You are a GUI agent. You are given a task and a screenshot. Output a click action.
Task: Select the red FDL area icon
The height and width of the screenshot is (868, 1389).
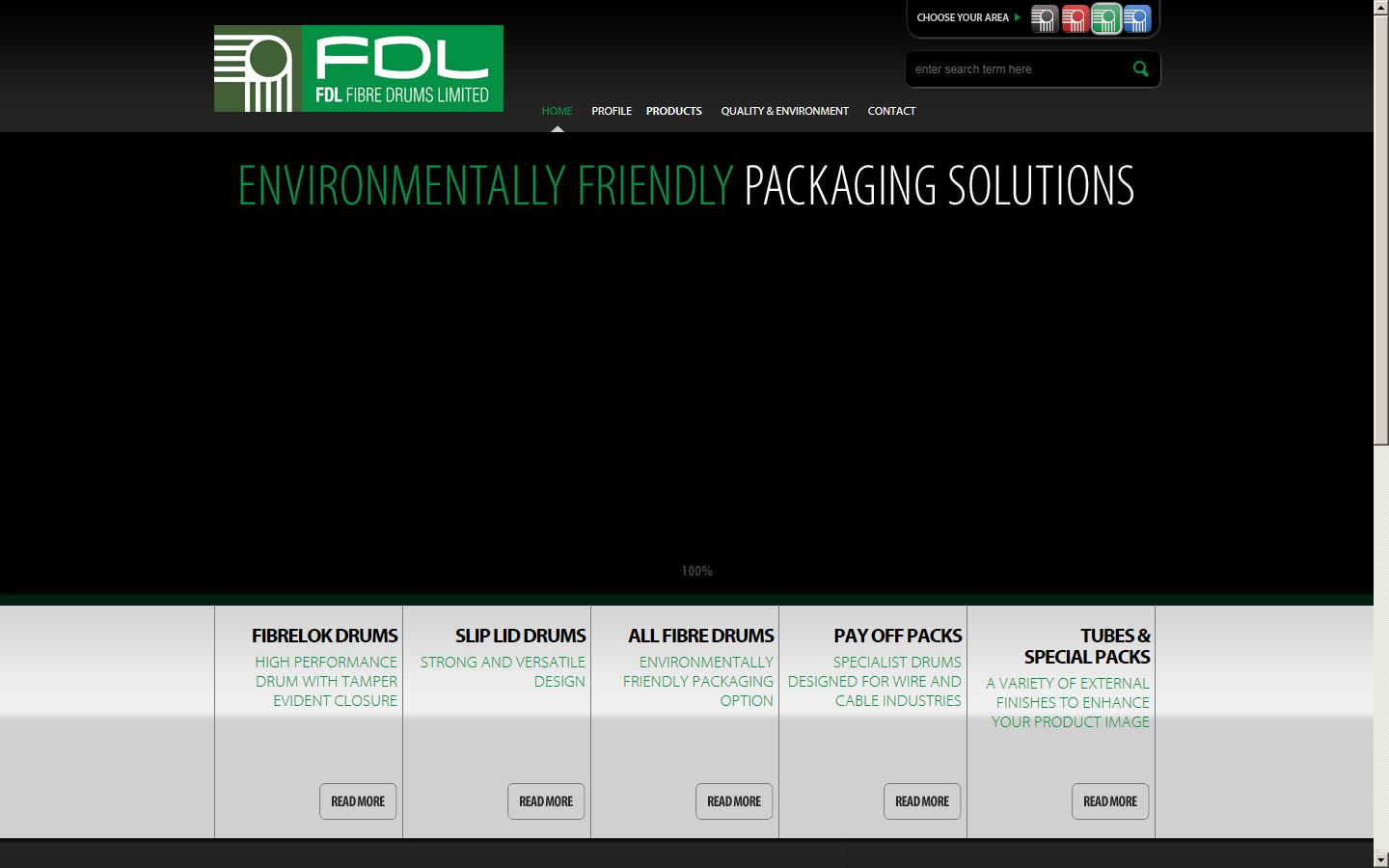[x=1075, y=17]
